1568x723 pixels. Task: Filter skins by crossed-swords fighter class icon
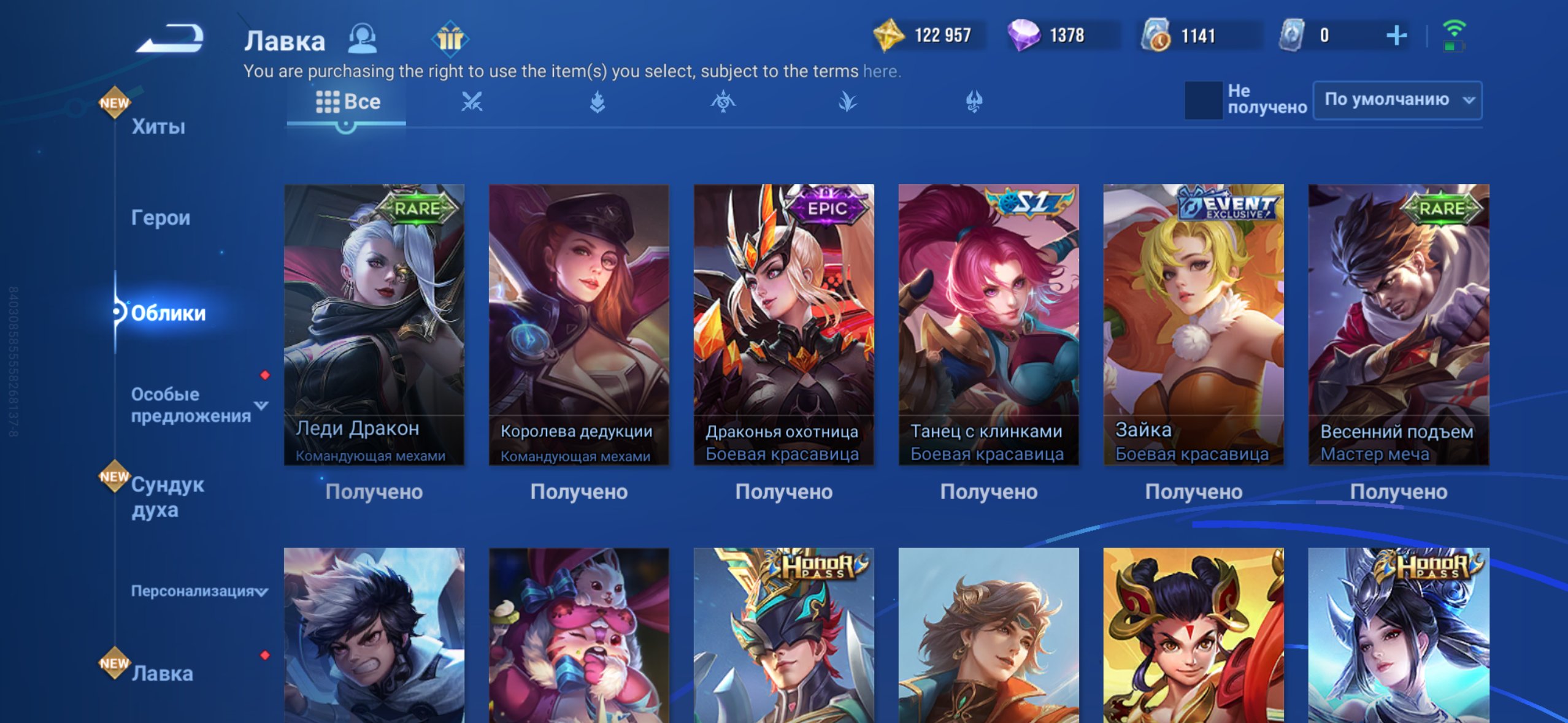[x=472, y=101]
